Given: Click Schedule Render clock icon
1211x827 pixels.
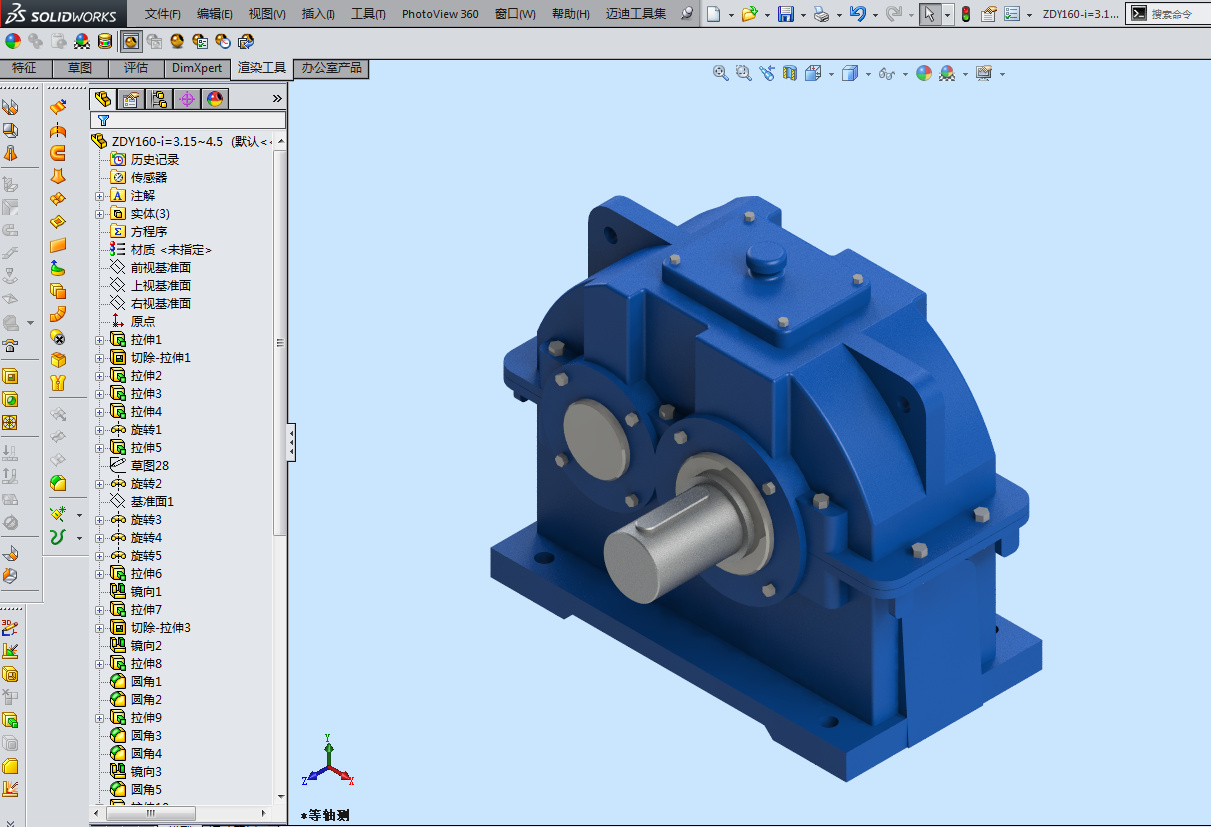Looking at the screenshot, I should [x=223, y=41].
